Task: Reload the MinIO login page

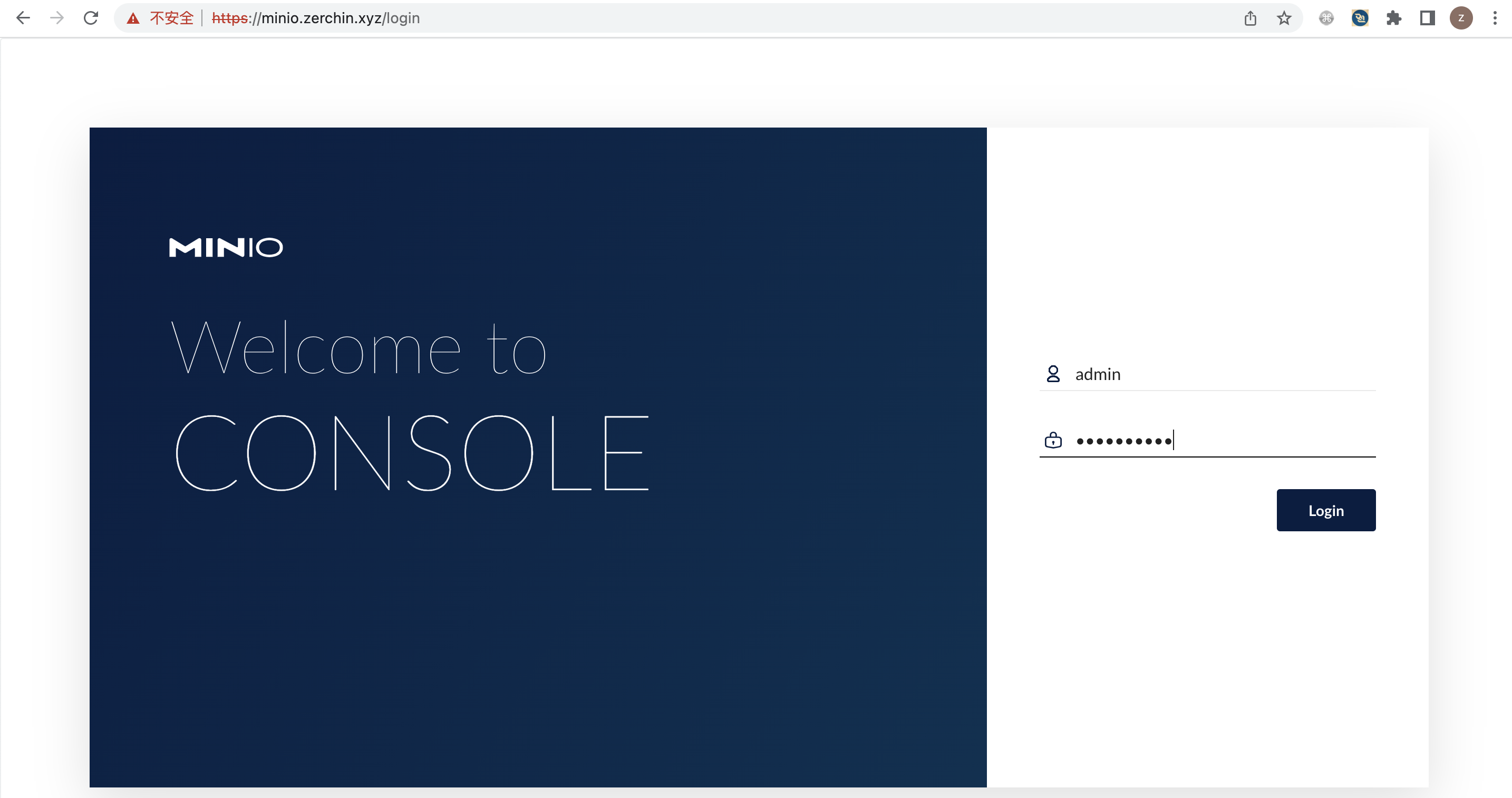Action: (91, 18)
